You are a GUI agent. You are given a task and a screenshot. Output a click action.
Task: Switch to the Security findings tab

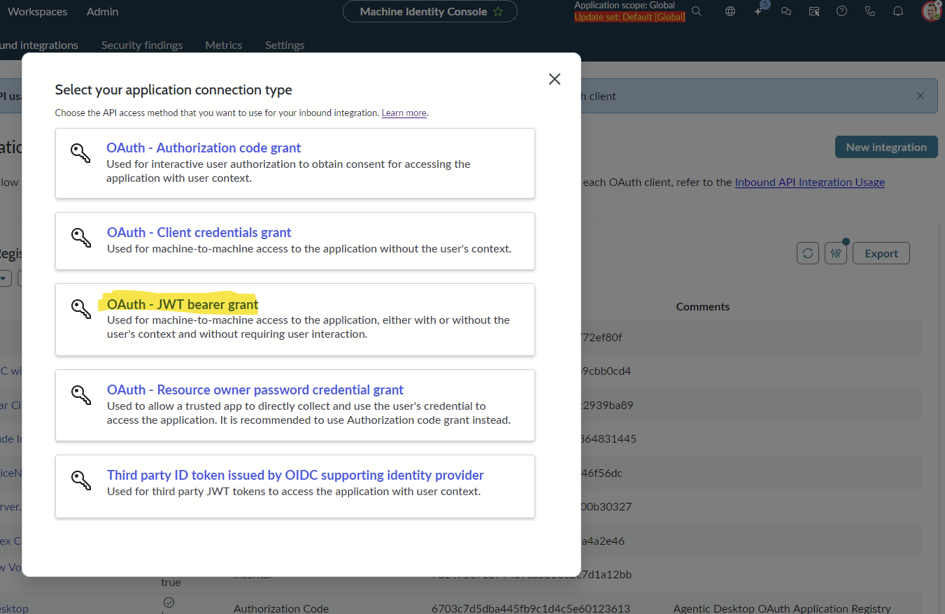coord(142,45)
